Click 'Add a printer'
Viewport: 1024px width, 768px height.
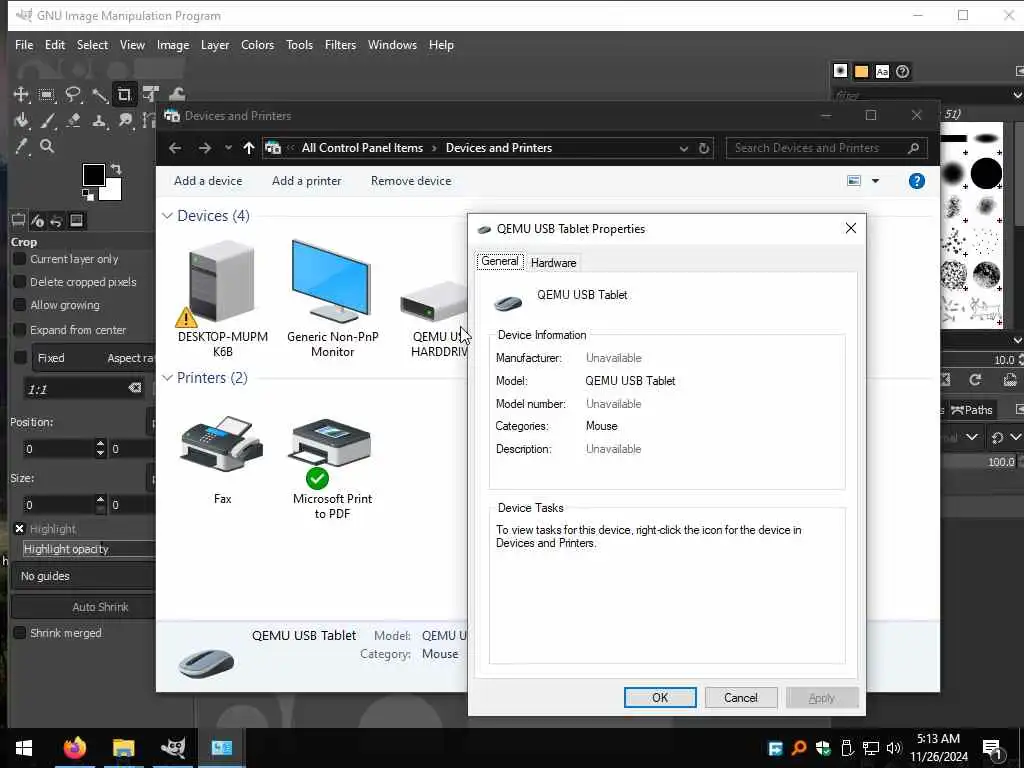(306, 181)
